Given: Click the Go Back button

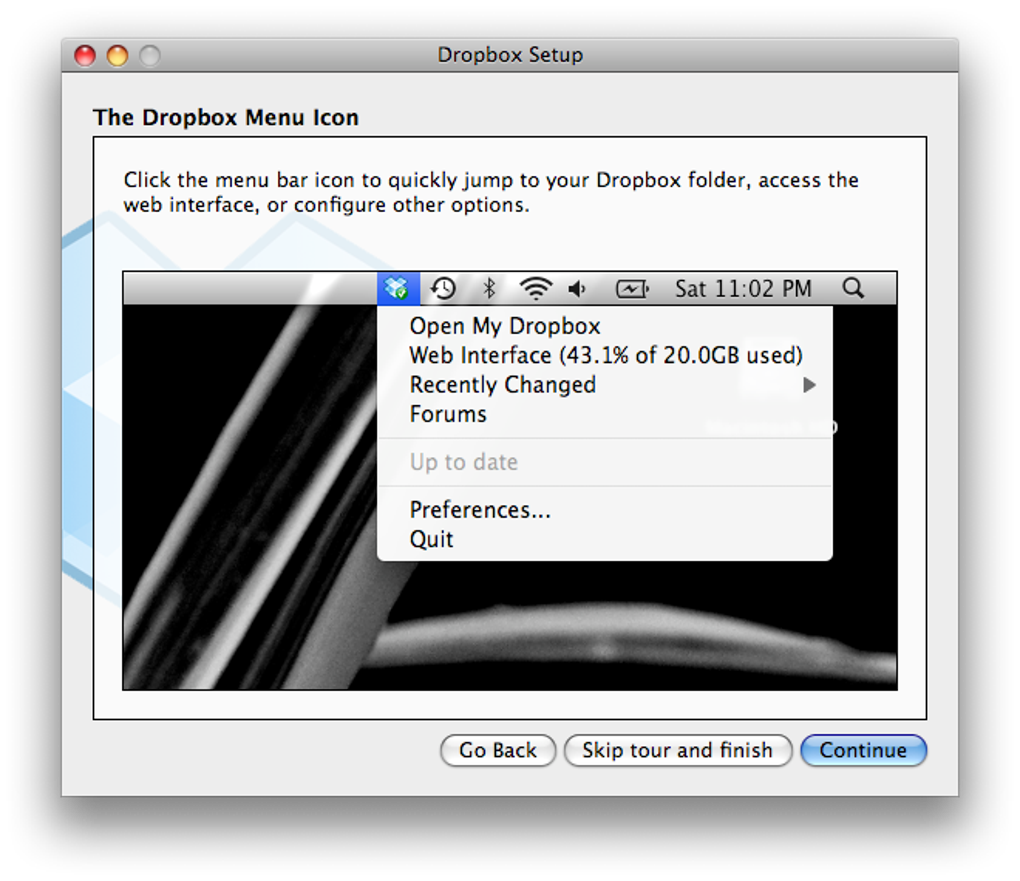Looking at the screenshot, I should (x=498, y=750).
